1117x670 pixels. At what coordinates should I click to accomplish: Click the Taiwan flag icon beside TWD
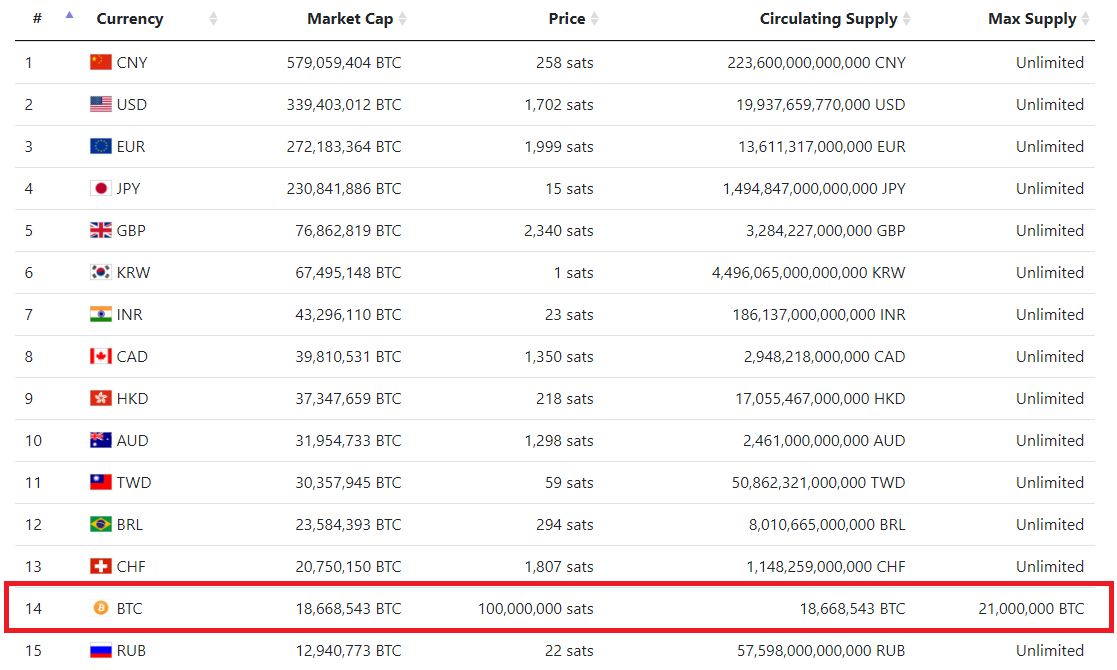pos(100,483)
